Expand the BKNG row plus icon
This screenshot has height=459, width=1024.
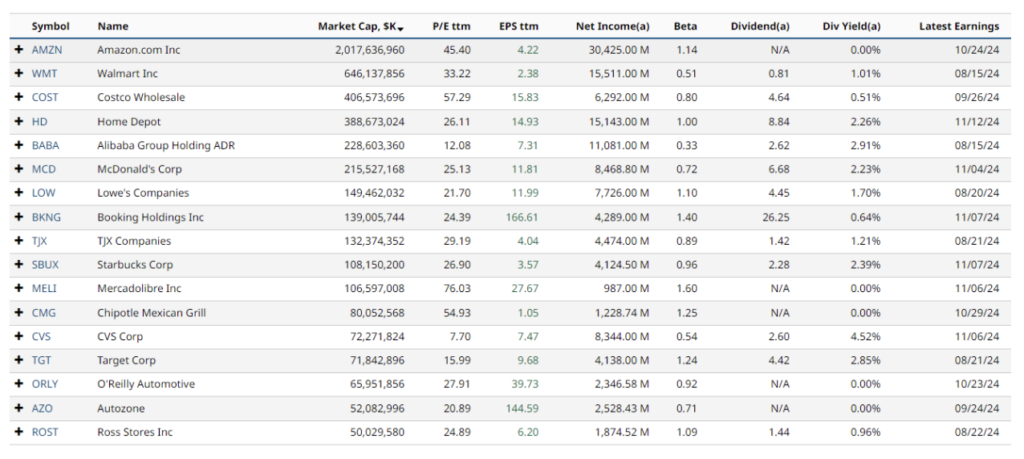[19, 217]
